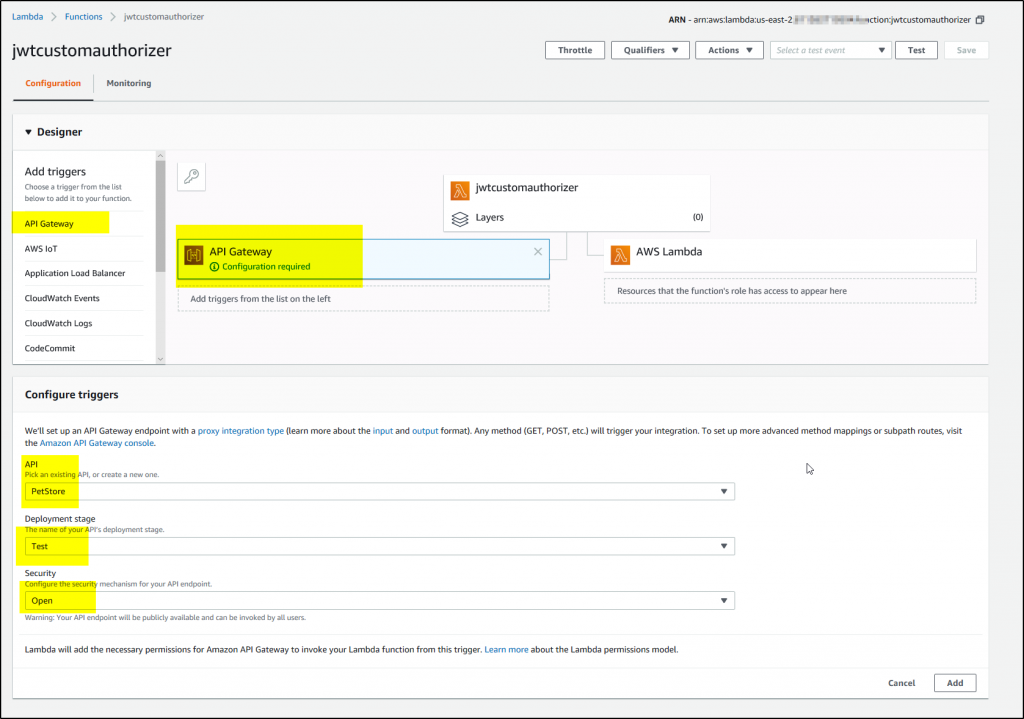
Task: Expand the Deployment stage dropdown
Action: 724,545
